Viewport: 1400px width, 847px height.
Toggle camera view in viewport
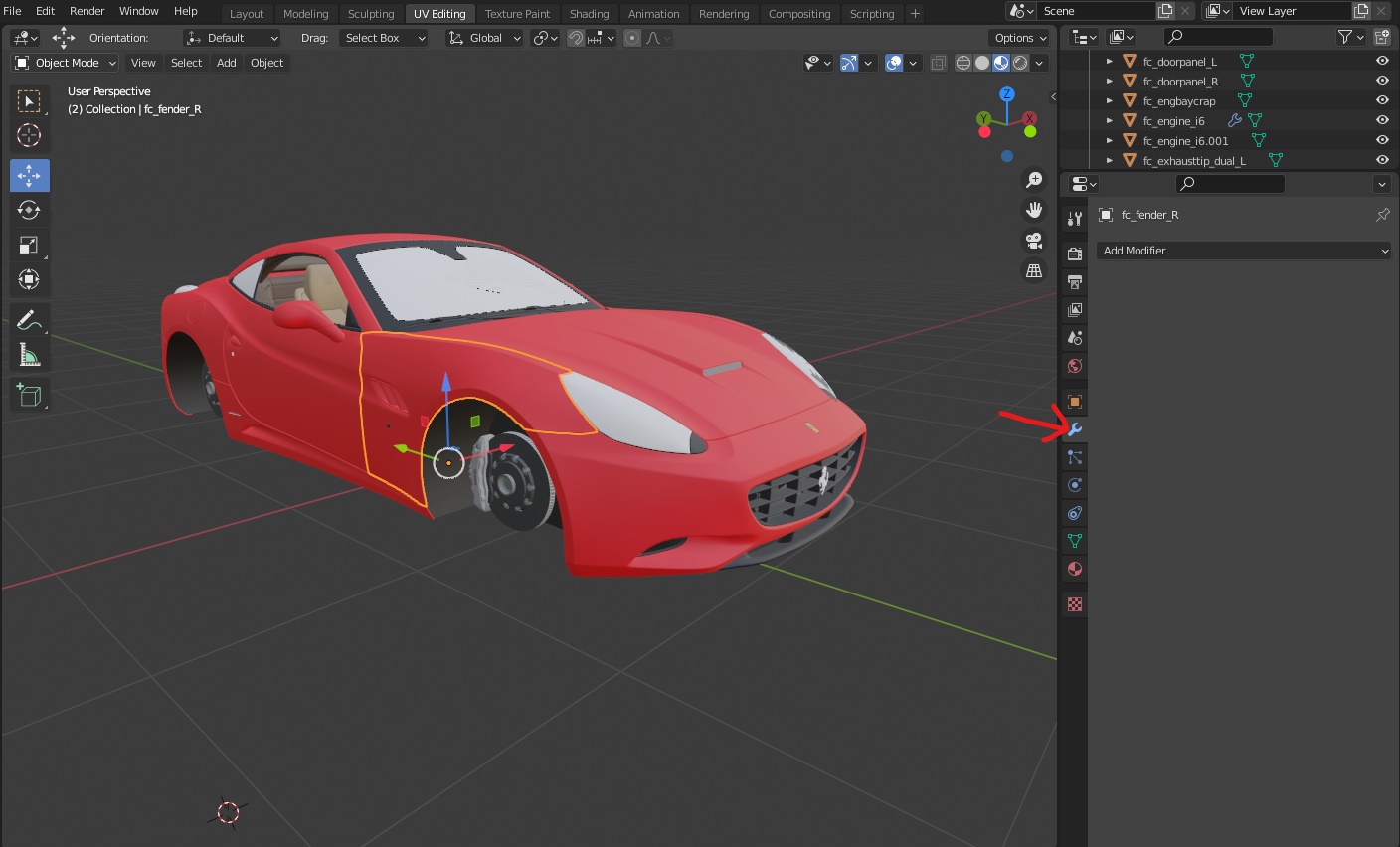tap(1034, 241)
